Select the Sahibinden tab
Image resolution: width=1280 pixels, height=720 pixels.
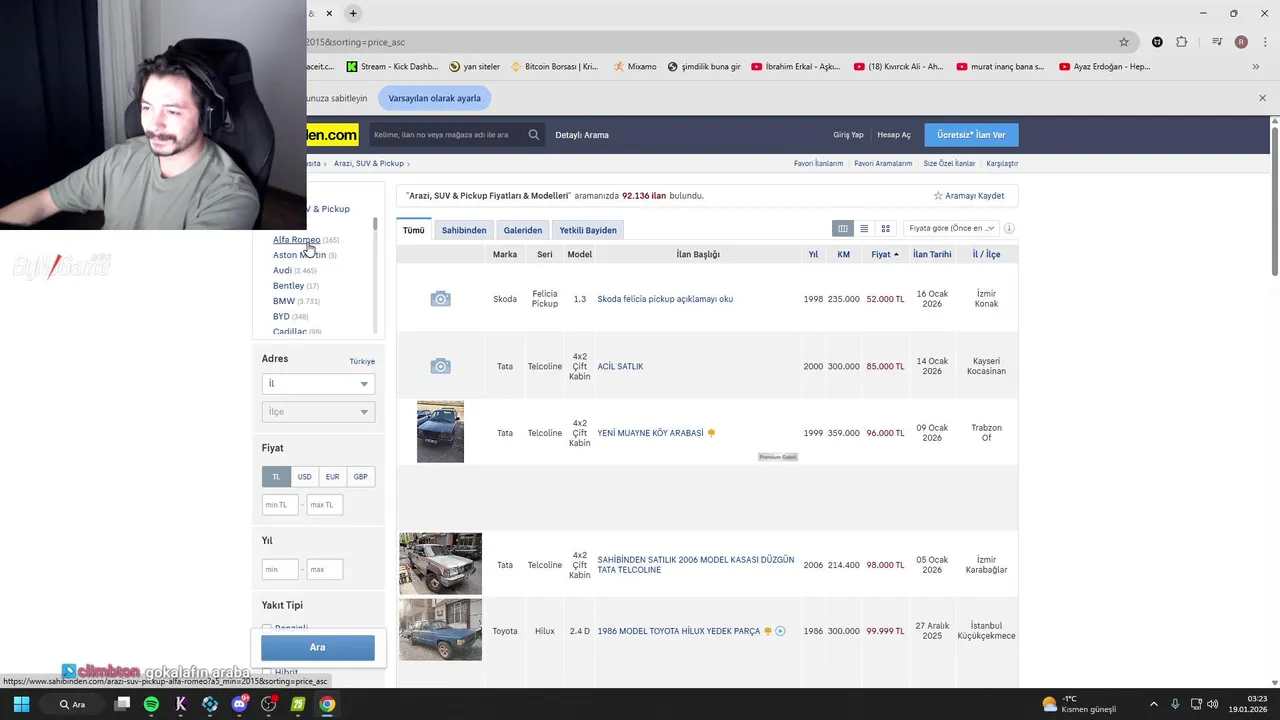tap(464, 230)
